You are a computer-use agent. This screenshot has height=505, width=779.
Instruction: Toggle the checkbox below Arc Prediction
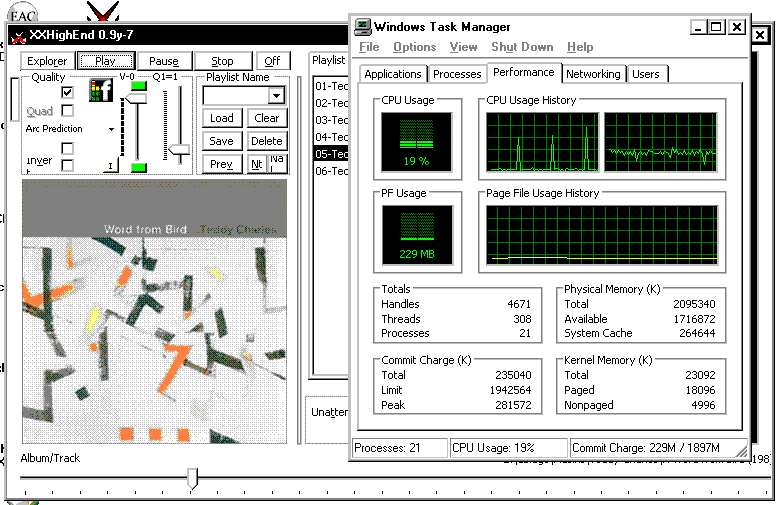67,148
